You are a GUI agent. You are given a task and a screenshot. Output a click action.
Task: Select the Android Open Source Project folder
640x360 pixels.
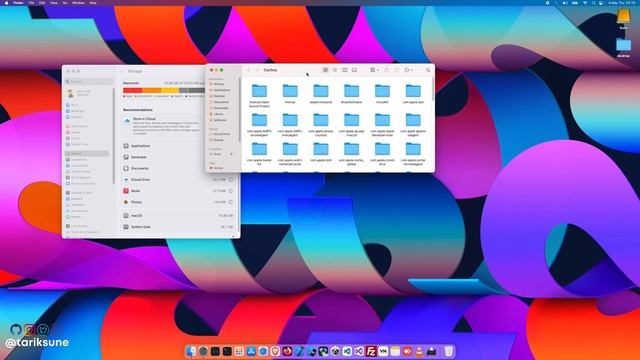coord(259,95)
